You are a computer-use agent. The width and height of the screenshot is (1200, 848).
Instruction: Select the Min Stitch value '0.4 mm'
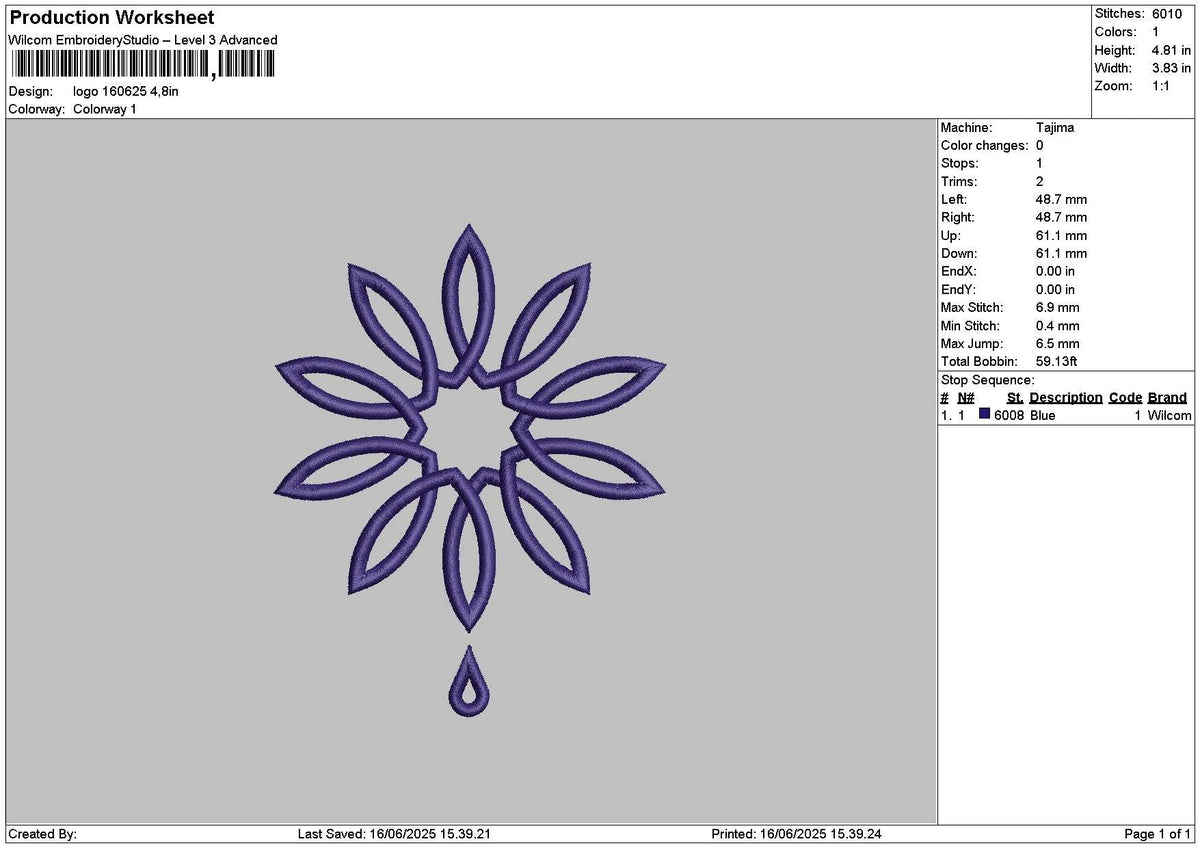pyautogui.click(x=1058, y=326)
